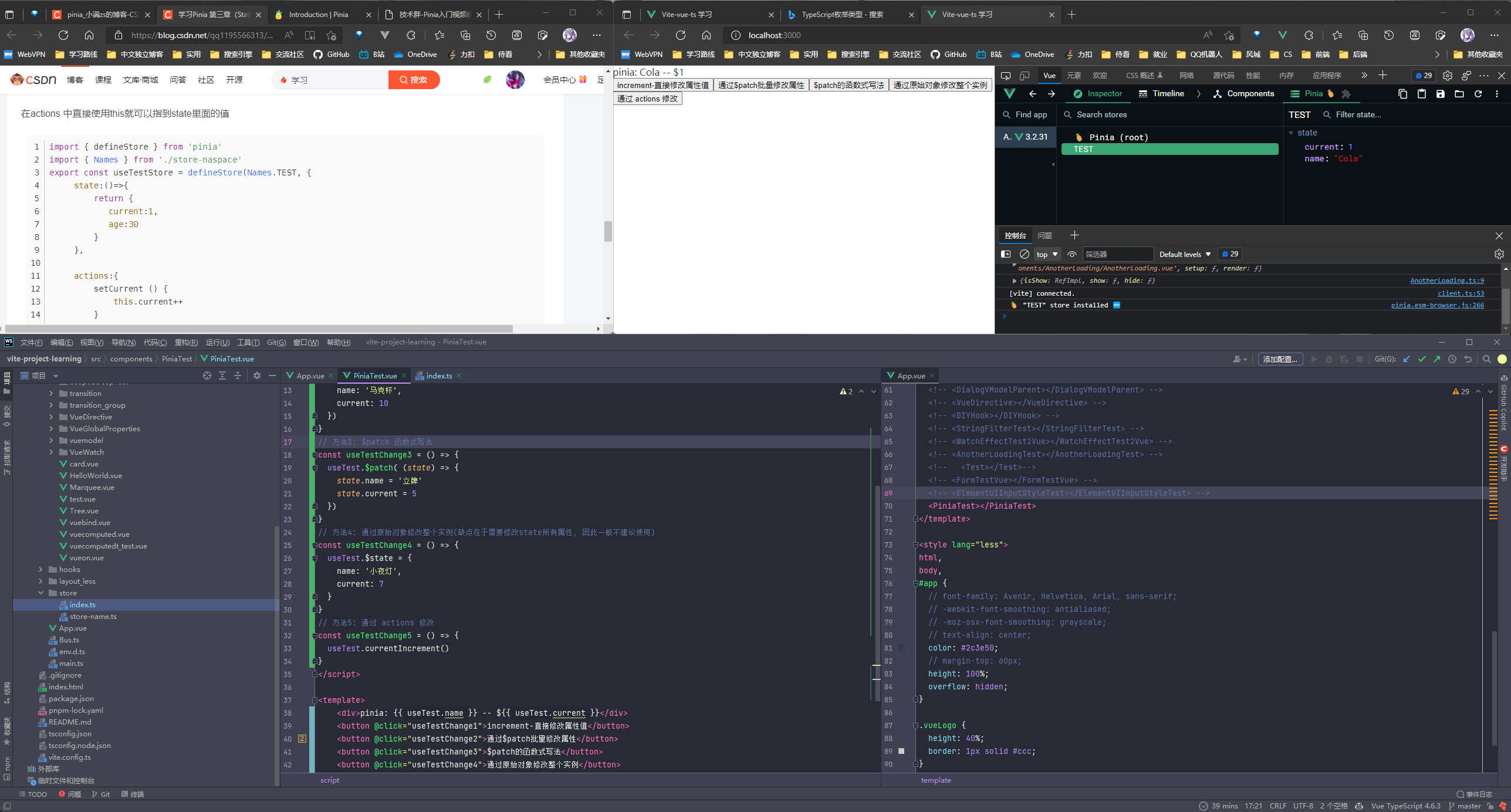
Task: Click the Vue logo in the devtools header
Action: coord(1009,94)
